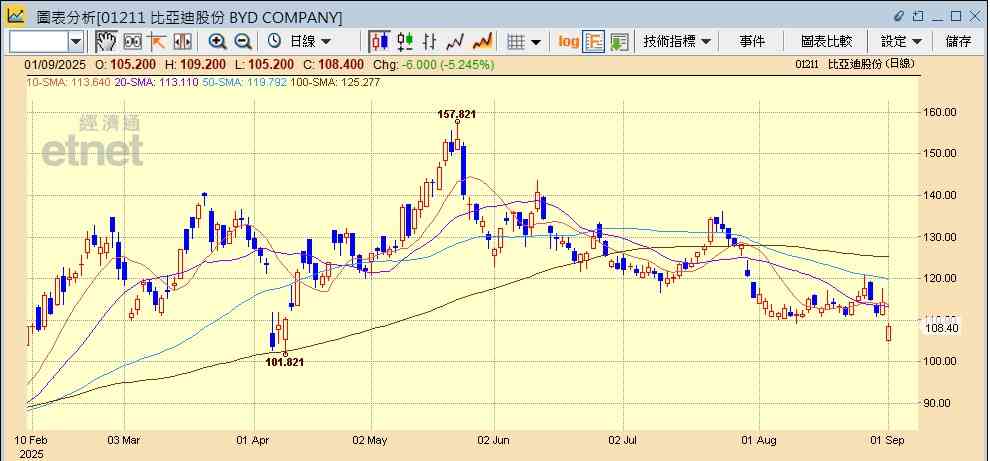990x461 pixels.
Task: Click the 10 Feb date axis label
Action: pos(29,440)
